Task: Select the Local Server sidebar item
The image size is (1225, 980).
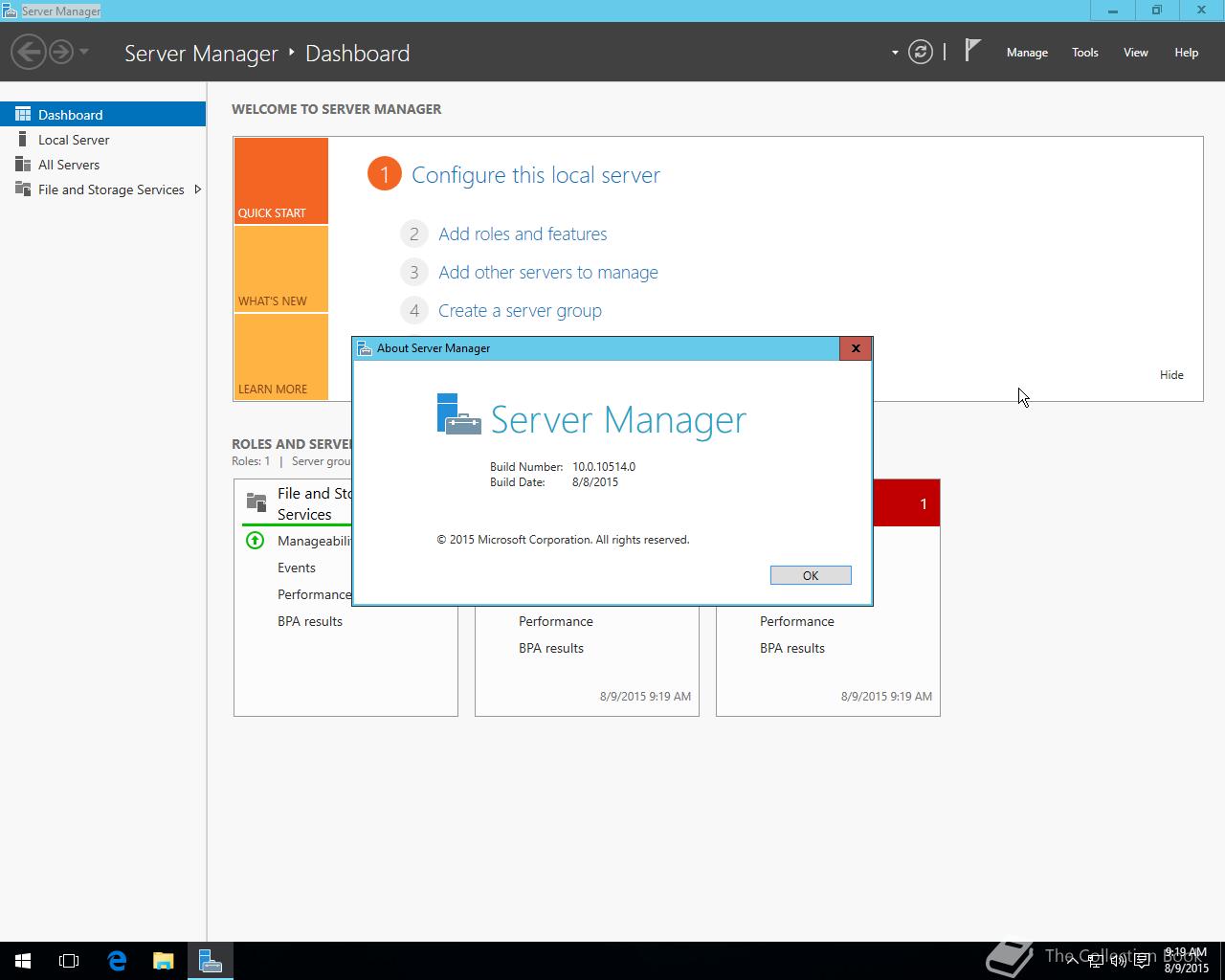Action: click(74, 140)
